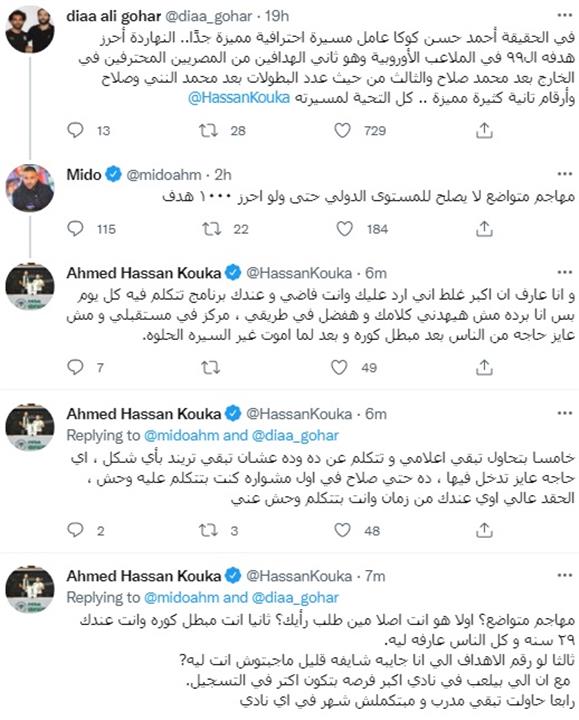Open more options menu on Kouka's 7m tweet
The image size is (579, 720).
coord(564,575)
